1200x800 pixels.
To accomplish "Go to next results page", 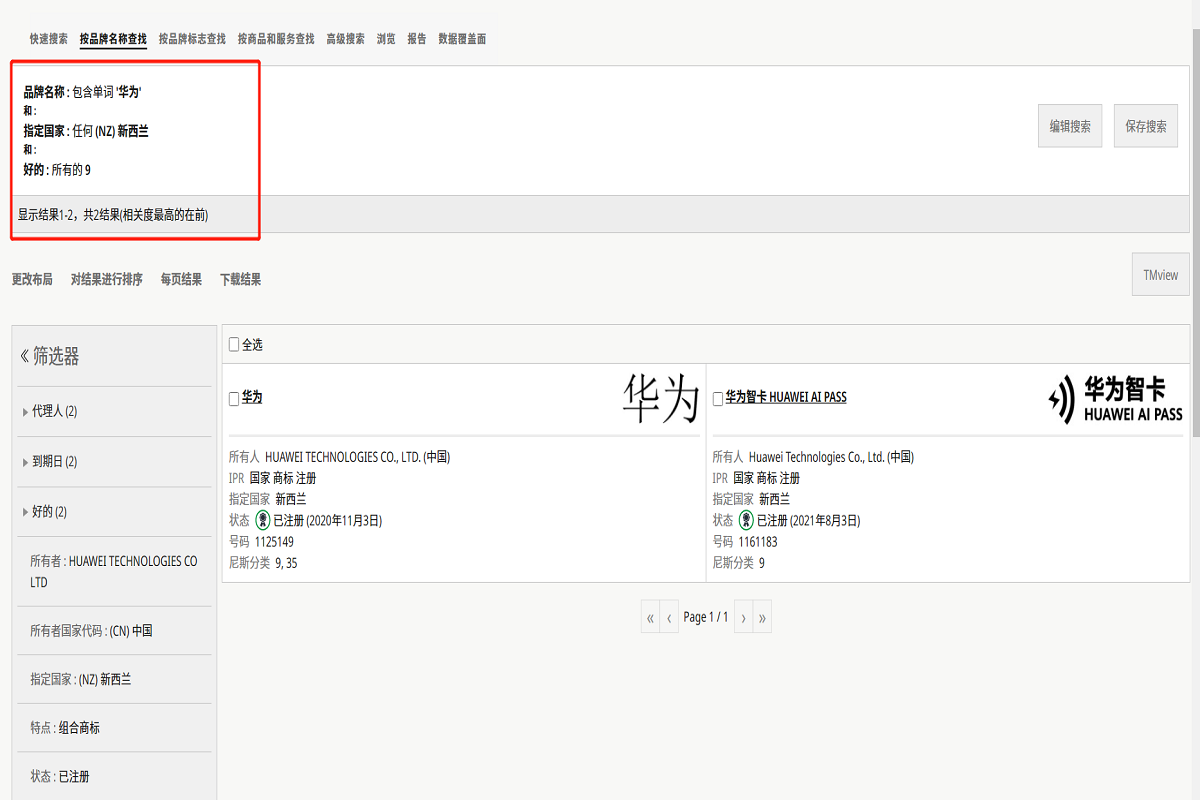I will point(743,618).
